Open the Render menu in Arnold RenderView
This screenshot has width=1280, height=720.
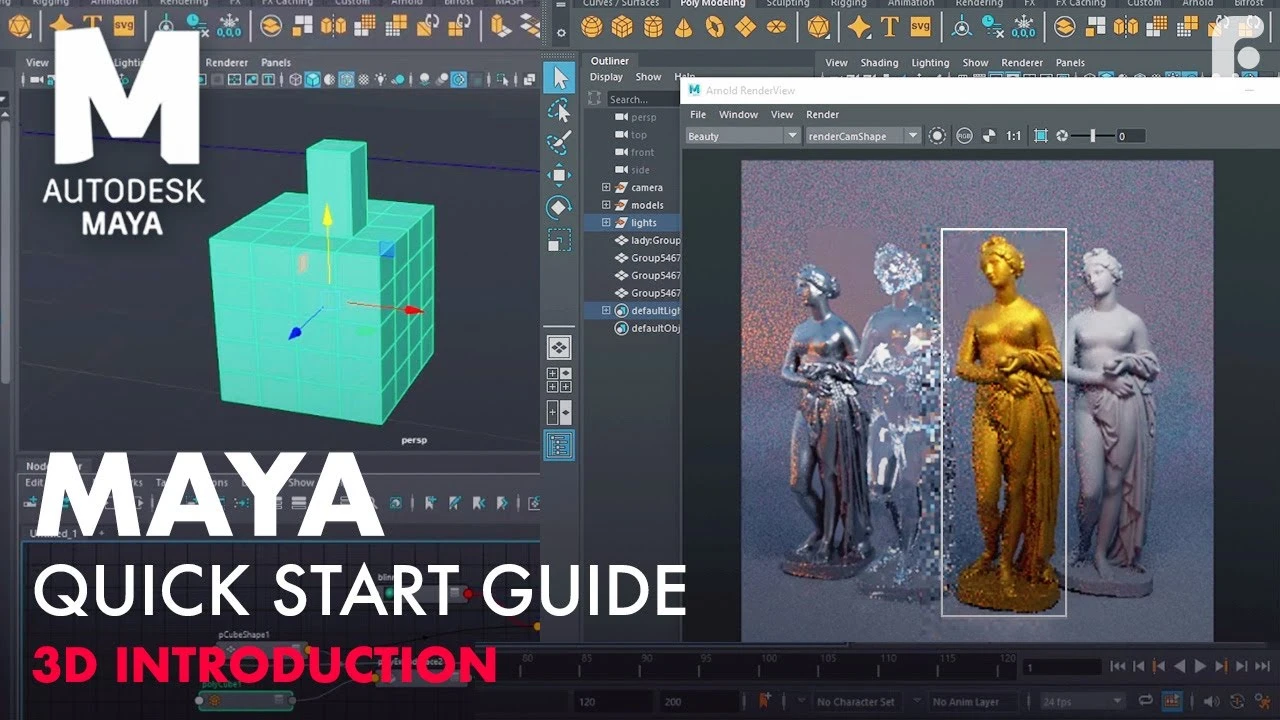823,115
